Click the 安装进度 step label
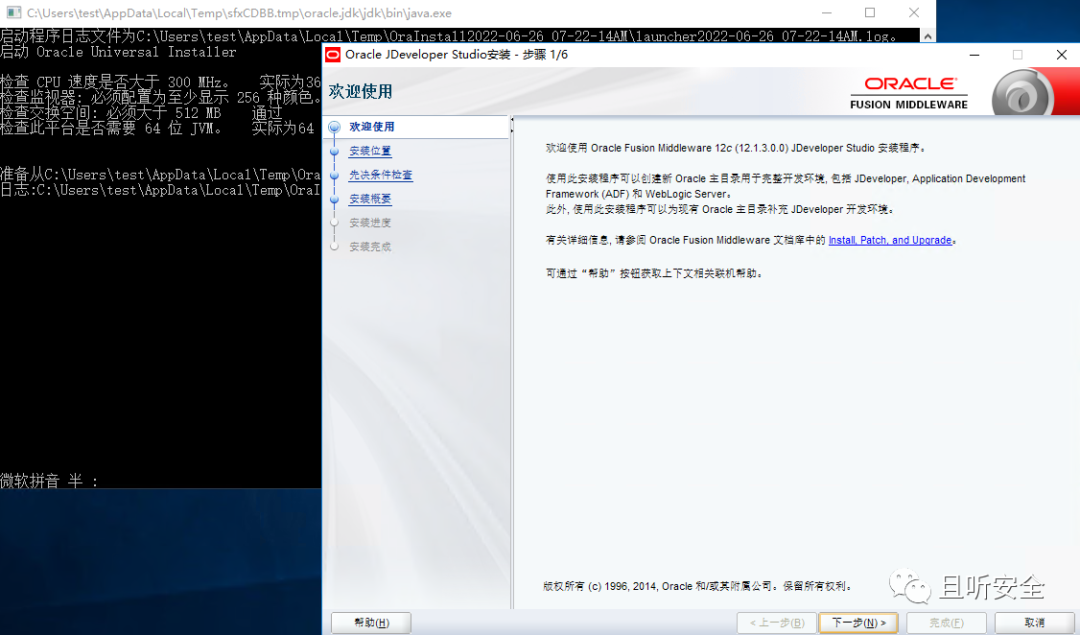Image resolution: width=1080 pixels, height=635 pixels. pyautogui.click(x=370, y=223)
